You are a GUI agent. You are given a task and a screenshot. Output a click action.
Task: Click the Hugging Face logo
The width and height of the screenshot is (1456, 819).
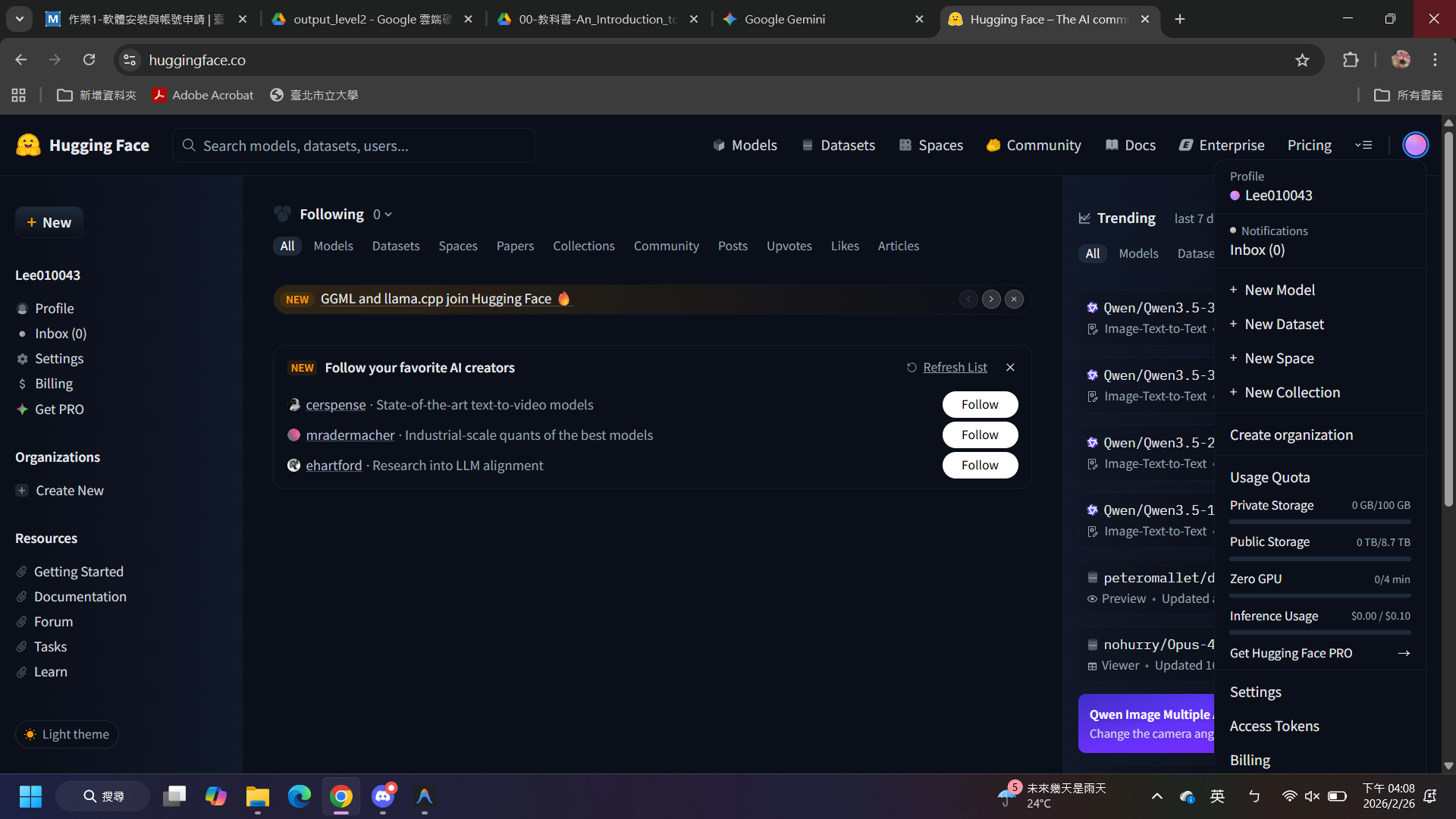pos(83,145)
